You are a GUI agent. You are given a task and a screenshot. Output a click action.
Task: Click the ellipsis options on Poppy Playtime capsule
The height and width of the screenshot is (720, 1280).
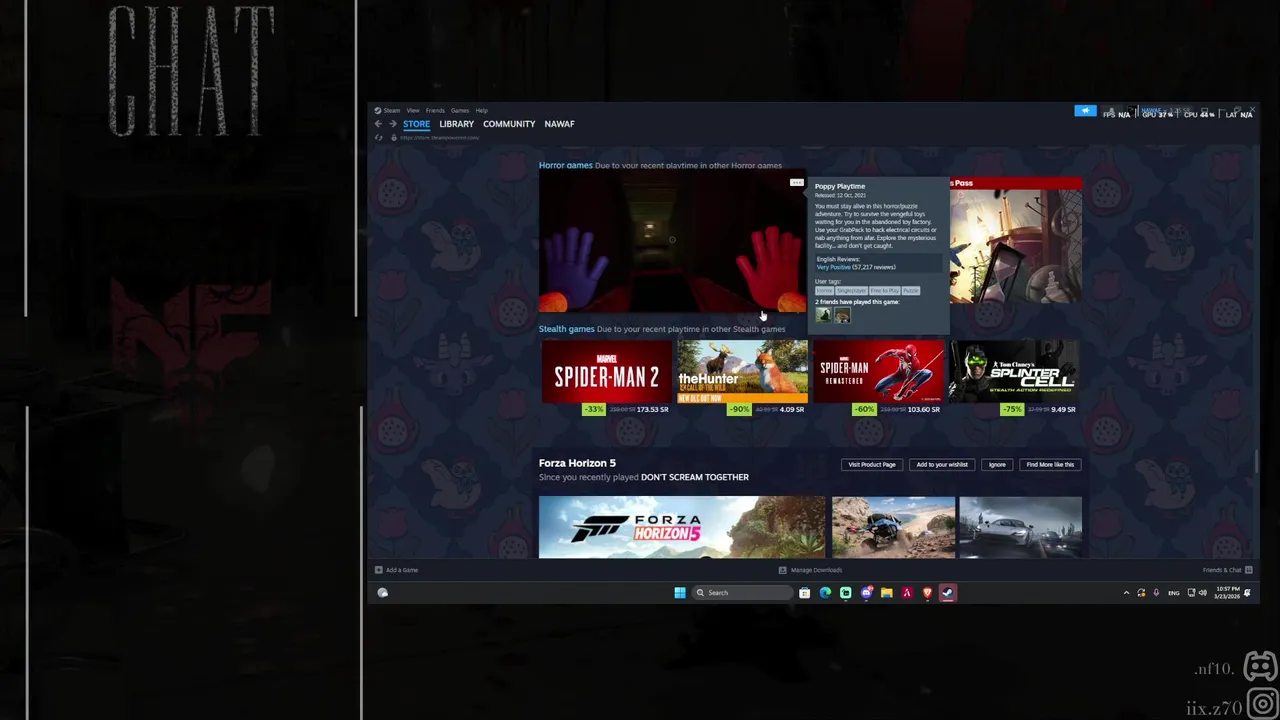796,182
